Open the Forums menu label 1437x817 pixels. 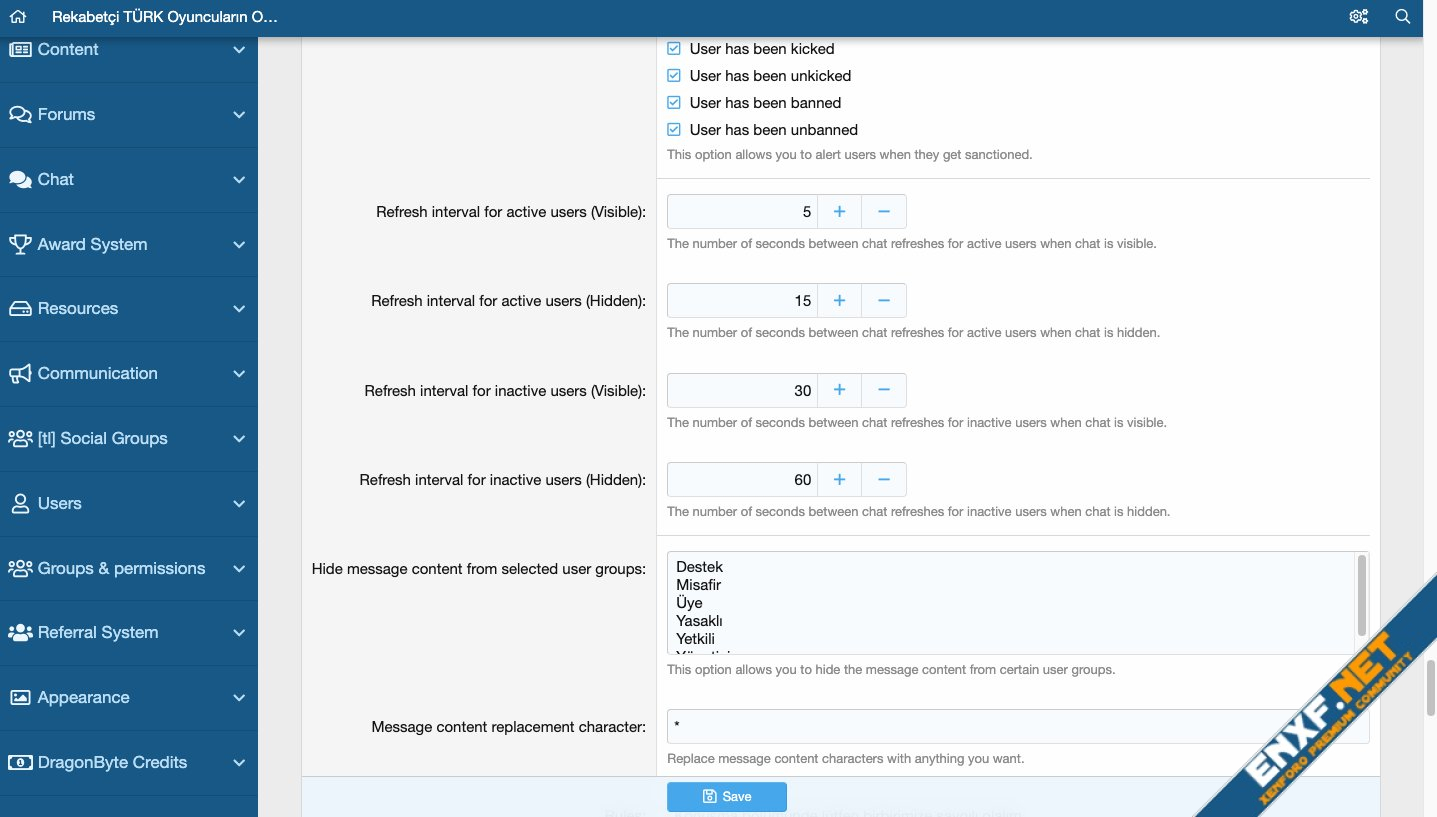(66, 114)
